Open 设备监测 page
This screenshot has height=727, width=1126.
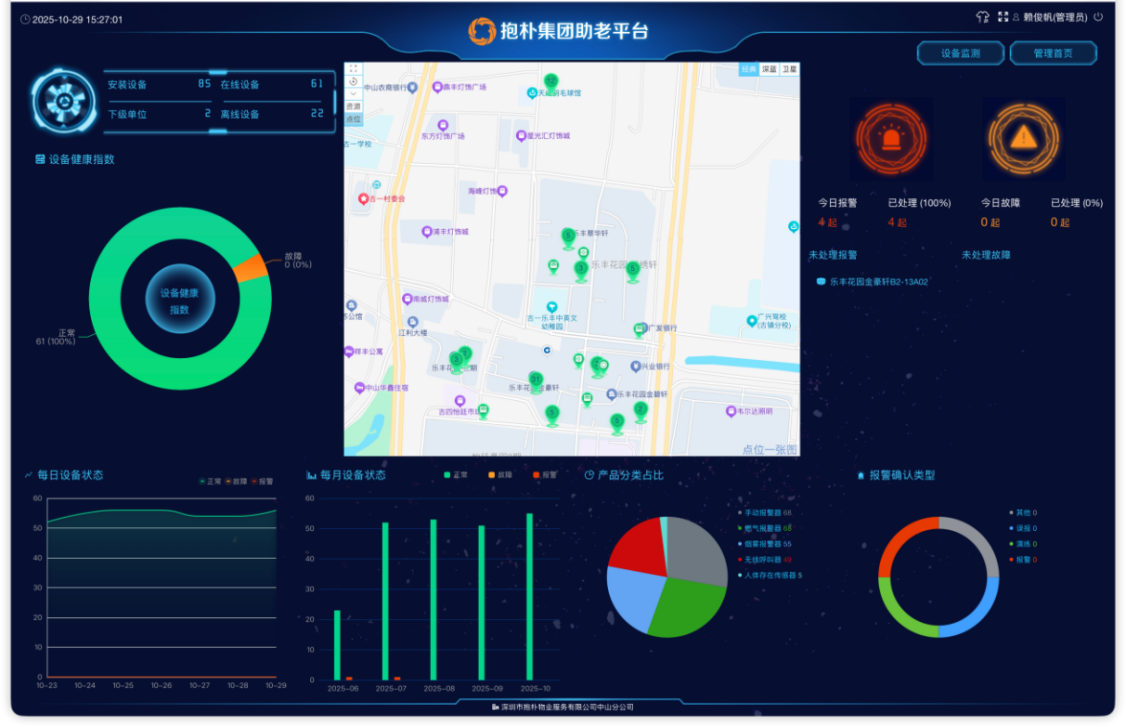pos(959,54)
